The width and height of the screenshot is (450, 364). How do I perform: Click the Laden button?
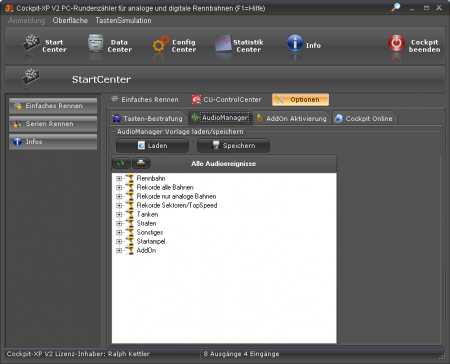tap(152, 146)
